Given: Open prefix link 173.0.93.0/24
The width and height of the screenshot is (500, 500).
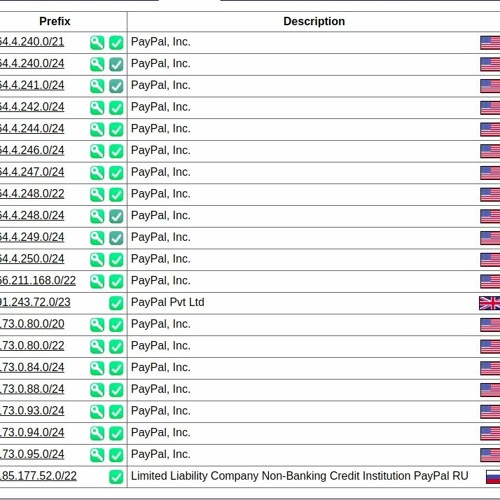Looking at the screenshot, I should tap(33, 411).
